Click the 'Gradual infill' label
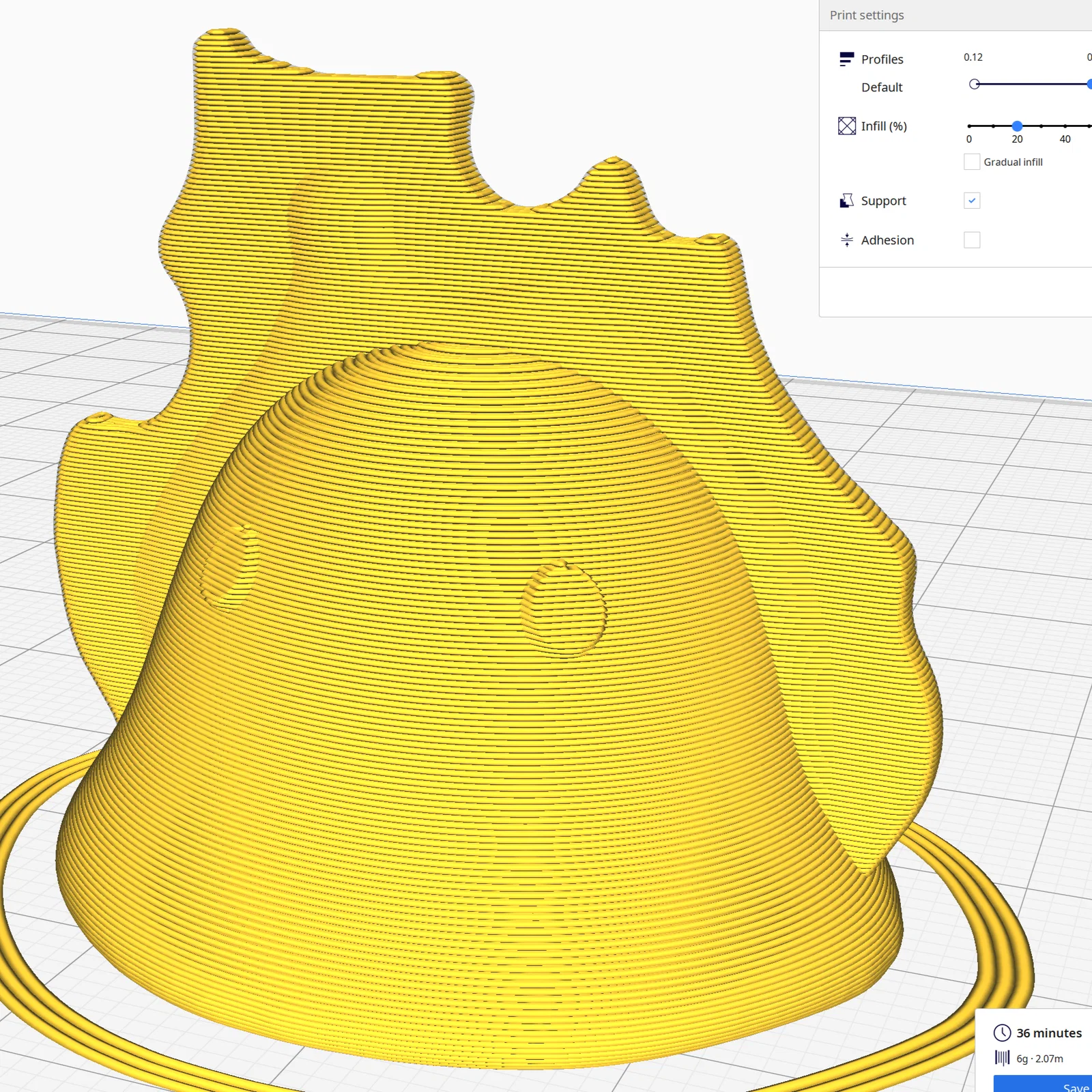 tap(1013, 162)
